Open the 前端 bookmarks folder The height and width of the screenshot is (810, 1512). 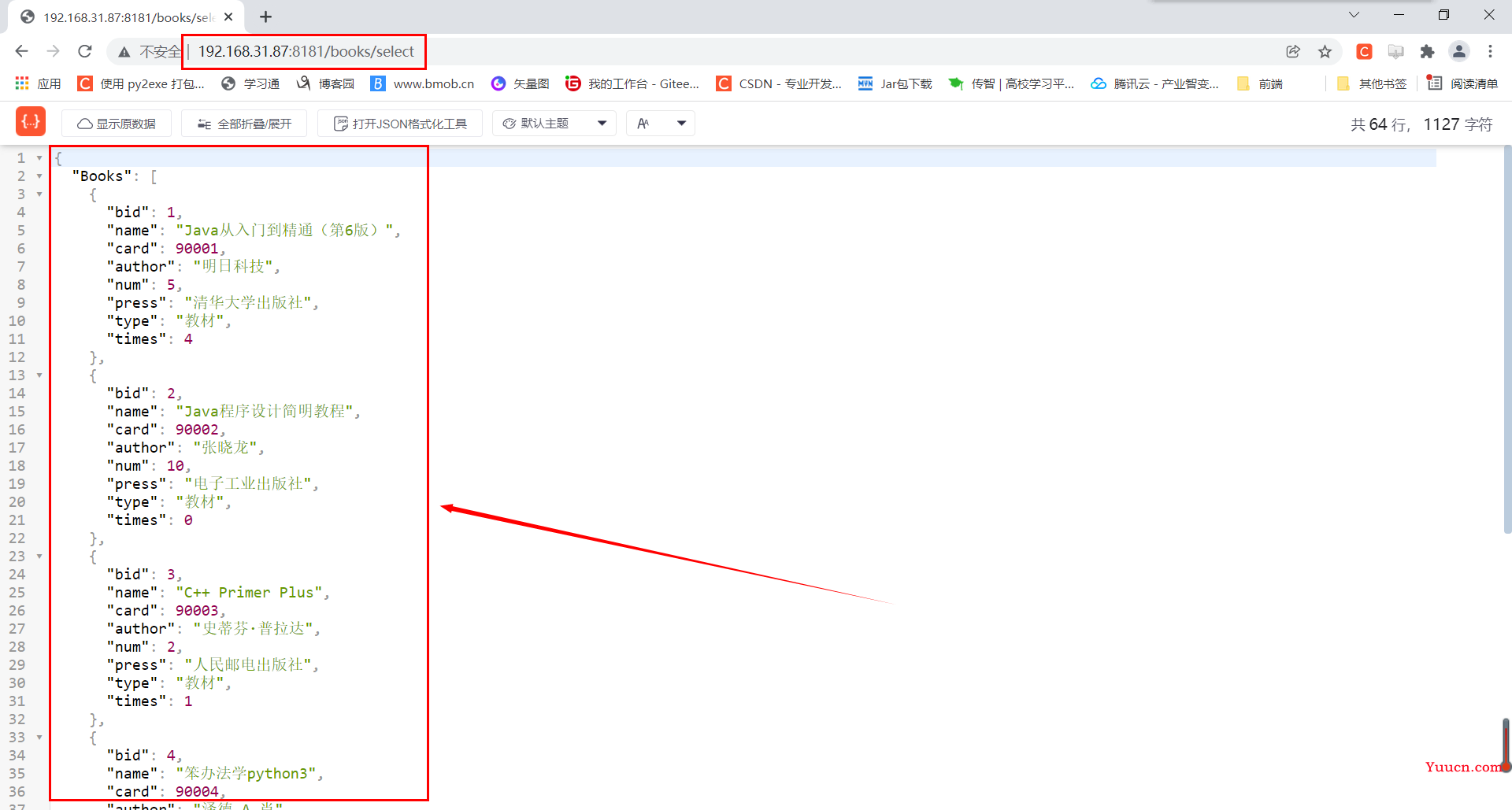pyautogui.click(x=1260, y=83)
